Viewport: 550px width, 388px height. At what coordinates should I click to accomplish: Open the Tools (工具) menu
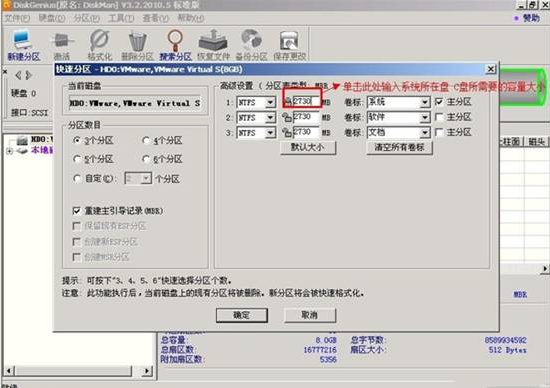tap(121, 18)
